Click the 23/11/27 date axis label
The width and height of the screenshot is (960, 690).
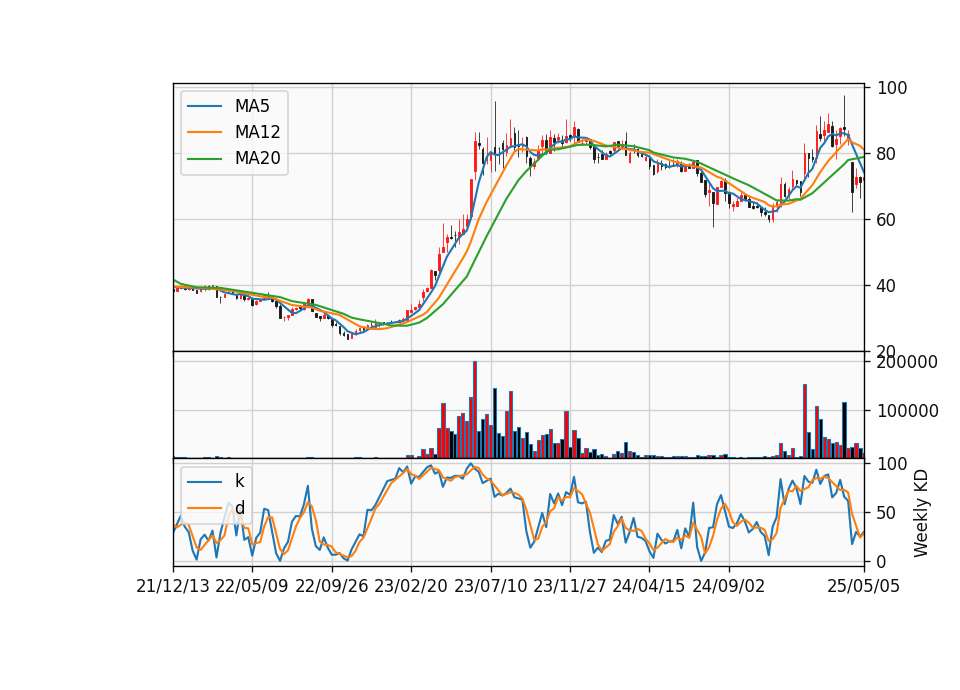click(x=570, y=587)
